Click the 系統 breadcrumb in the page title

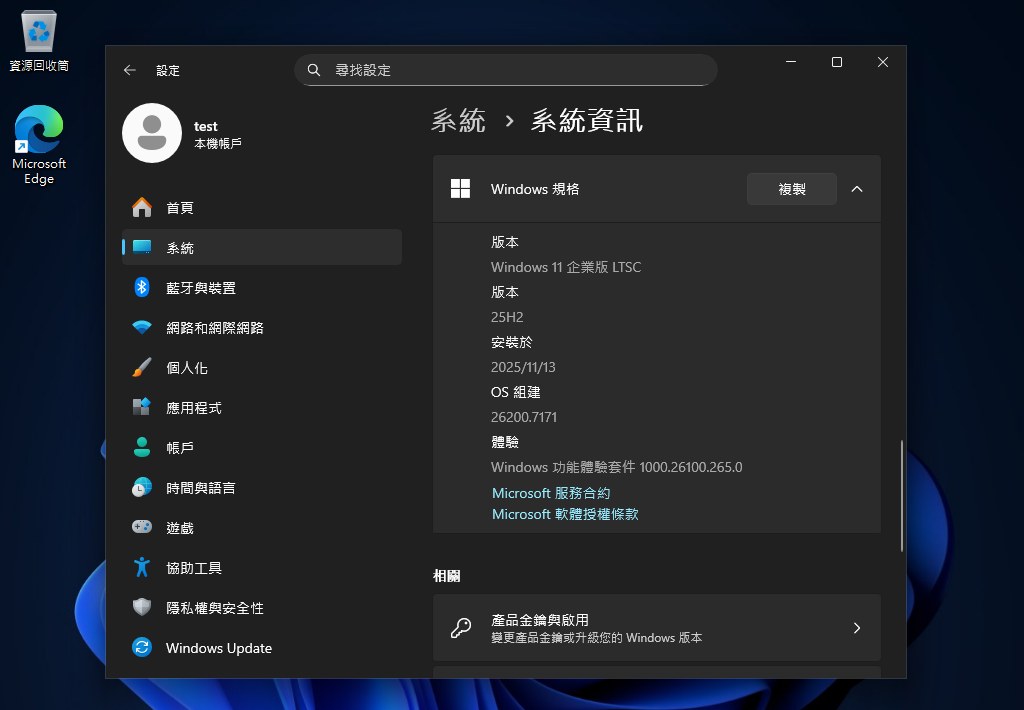[458, 122]
